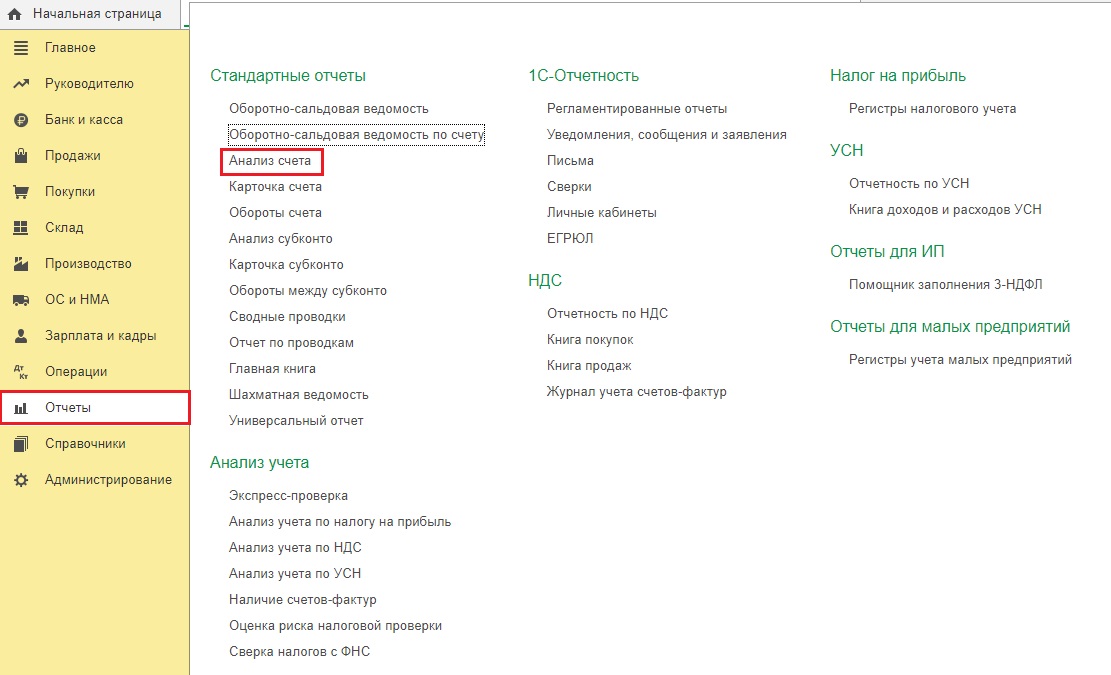The width and height of the screenshot is (1111, 675).
Task: Open Регламентированные отчеты link
Action: (x=637, y=109)
